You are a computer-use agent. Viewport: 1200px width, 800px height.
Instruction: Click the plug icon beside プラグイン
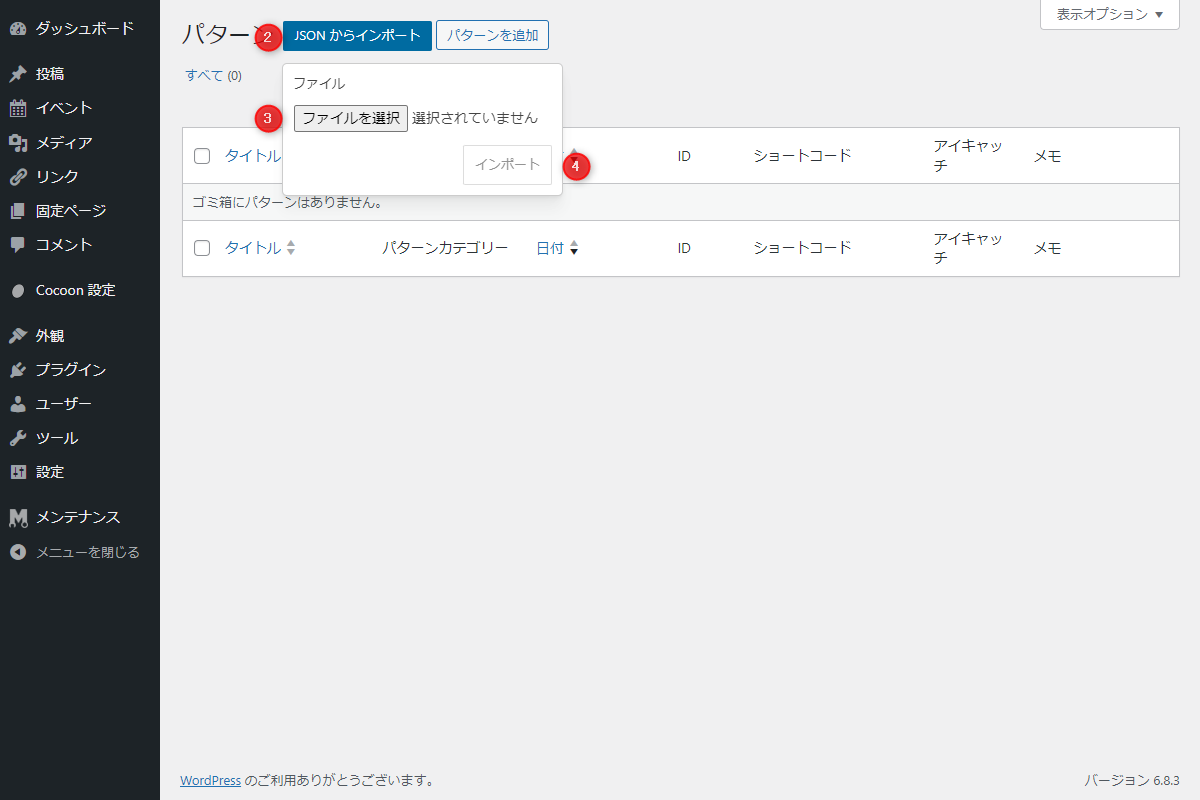click(18, 370)
